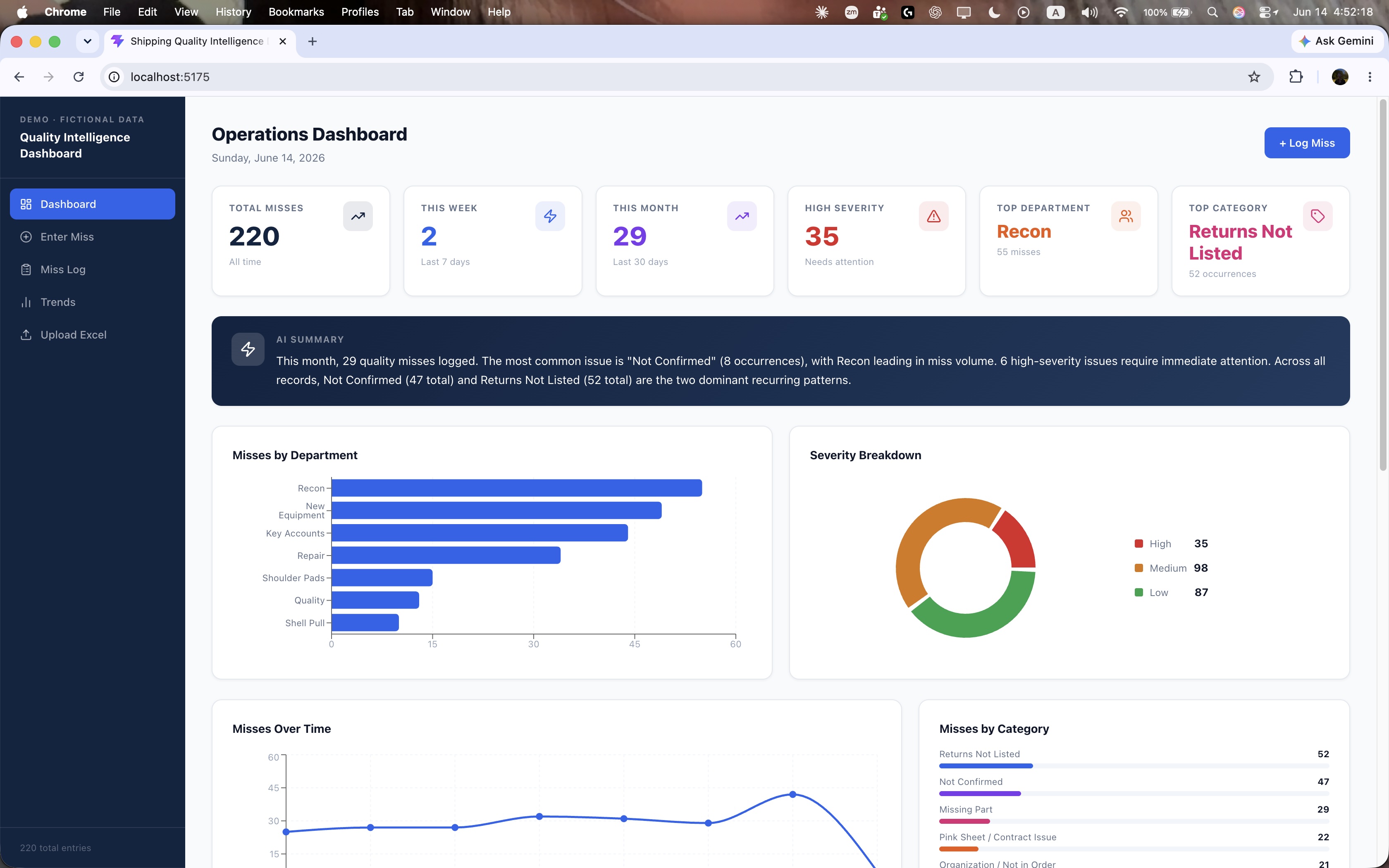Click the High Severity warning triangle icon
Image resolution: width=1389 pixels, height=868 pixels.
[934, 217]
